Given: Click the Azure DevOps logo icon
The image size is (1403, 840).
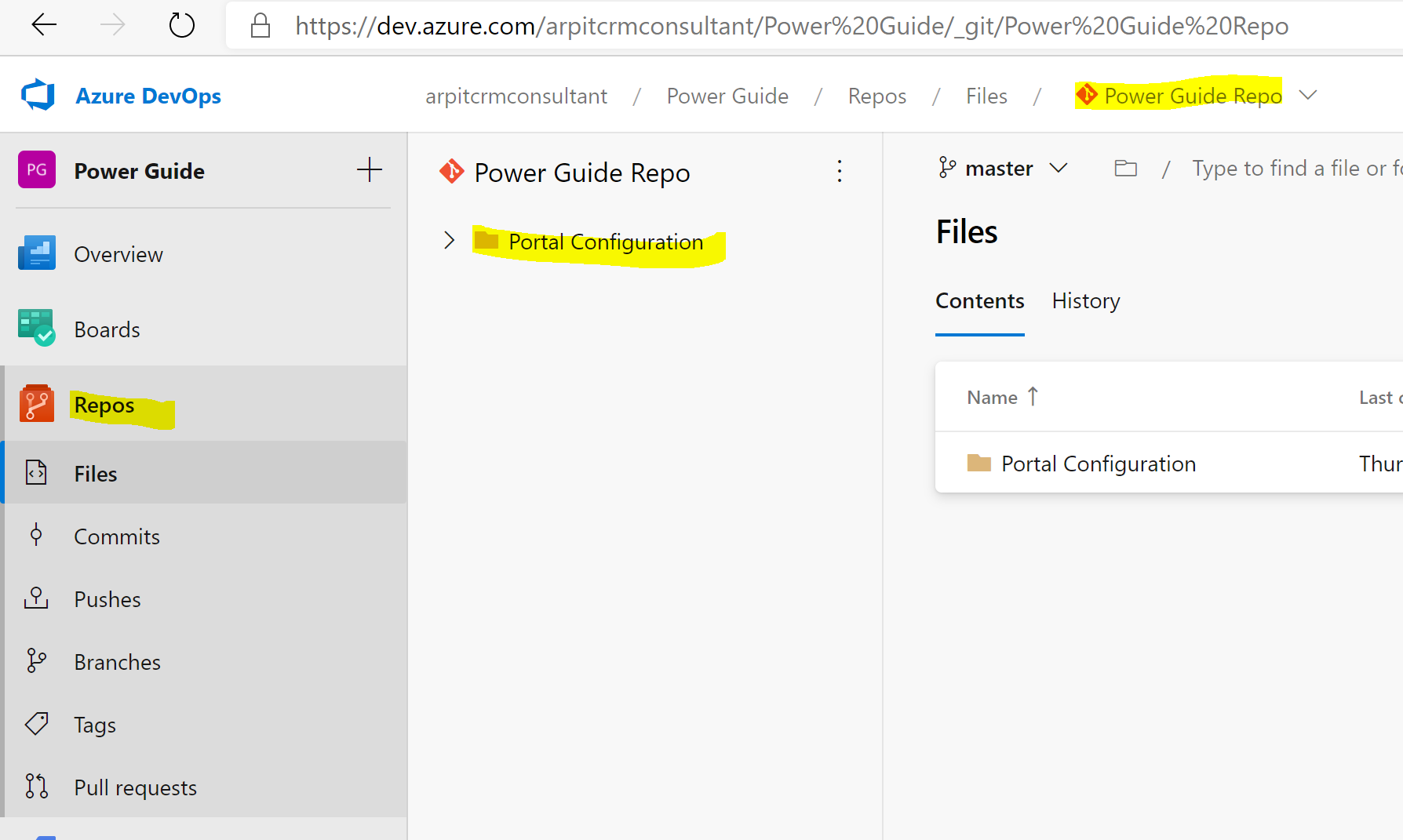Looking at the screenshot, I should click(x=38, y=95).
